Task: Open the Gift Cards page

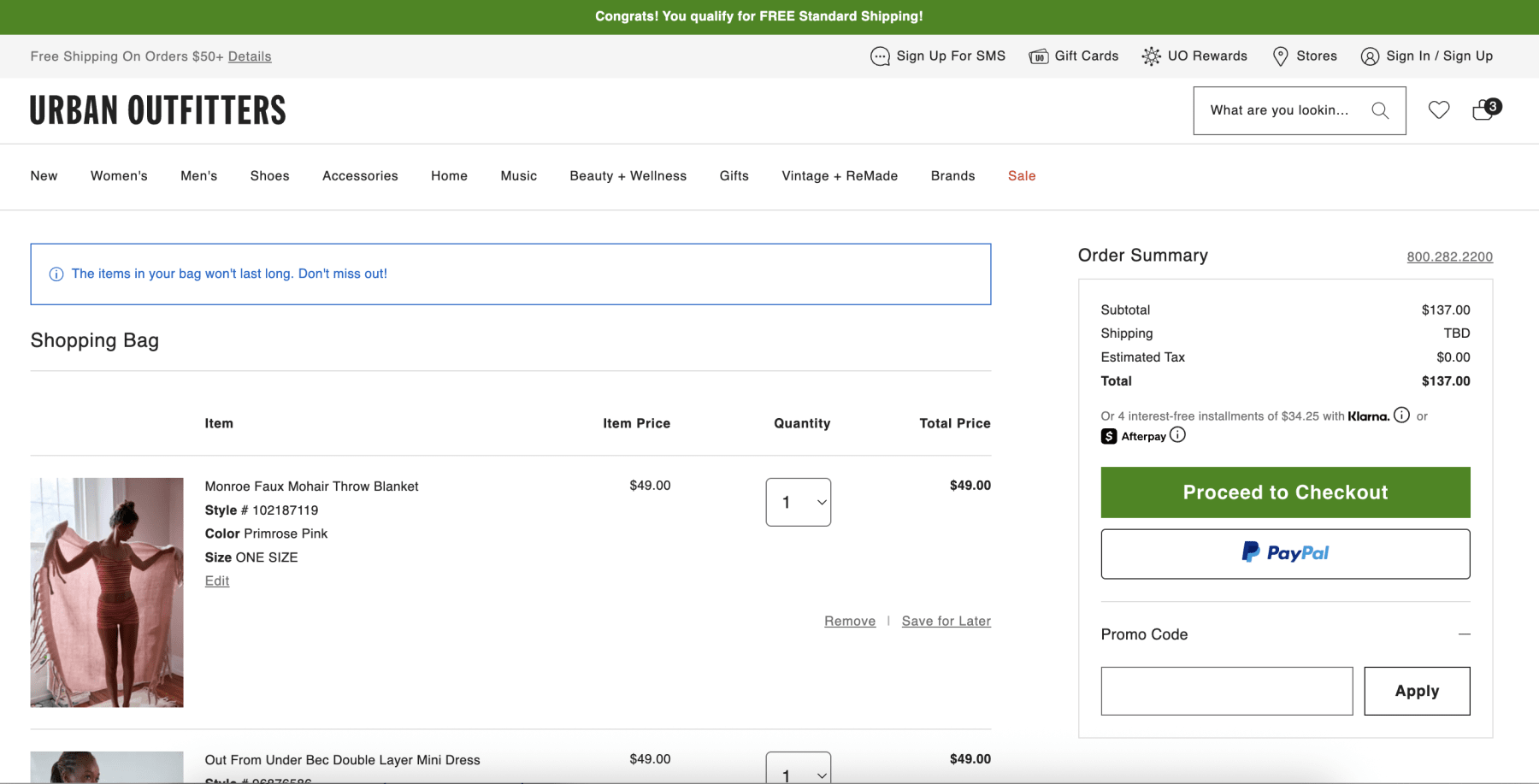Action: tap(1074, 56)
